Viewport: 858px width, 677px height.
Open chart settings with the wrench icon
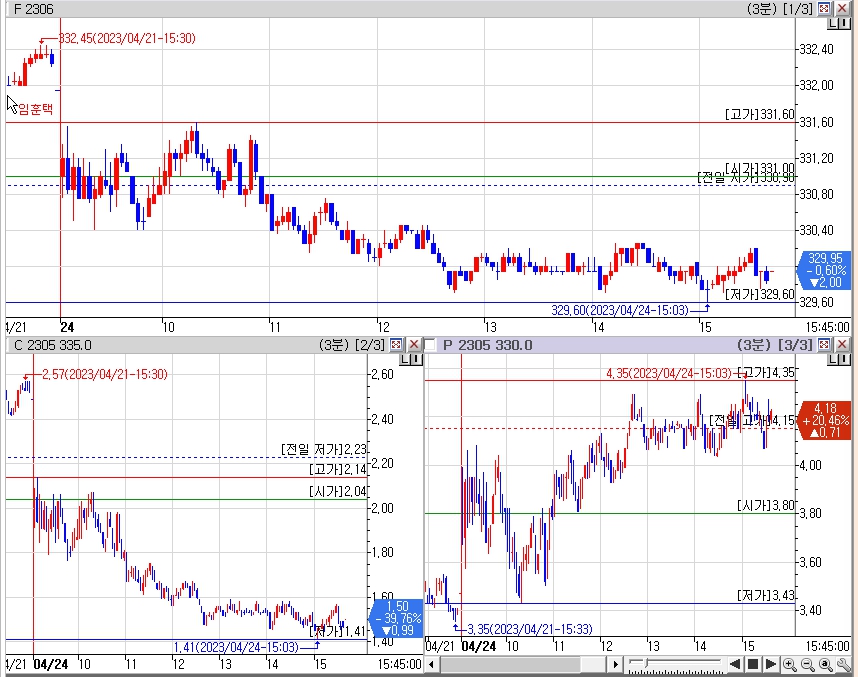[843, 664]
